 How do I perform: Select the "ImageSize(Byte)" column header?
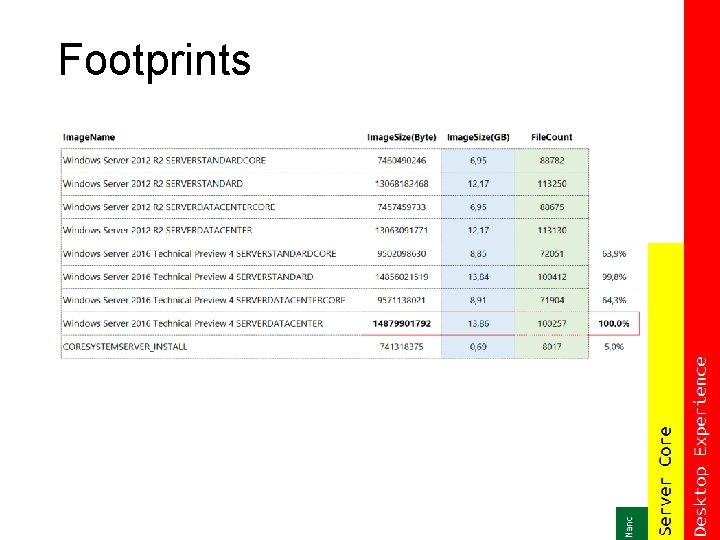coord(402,137)
